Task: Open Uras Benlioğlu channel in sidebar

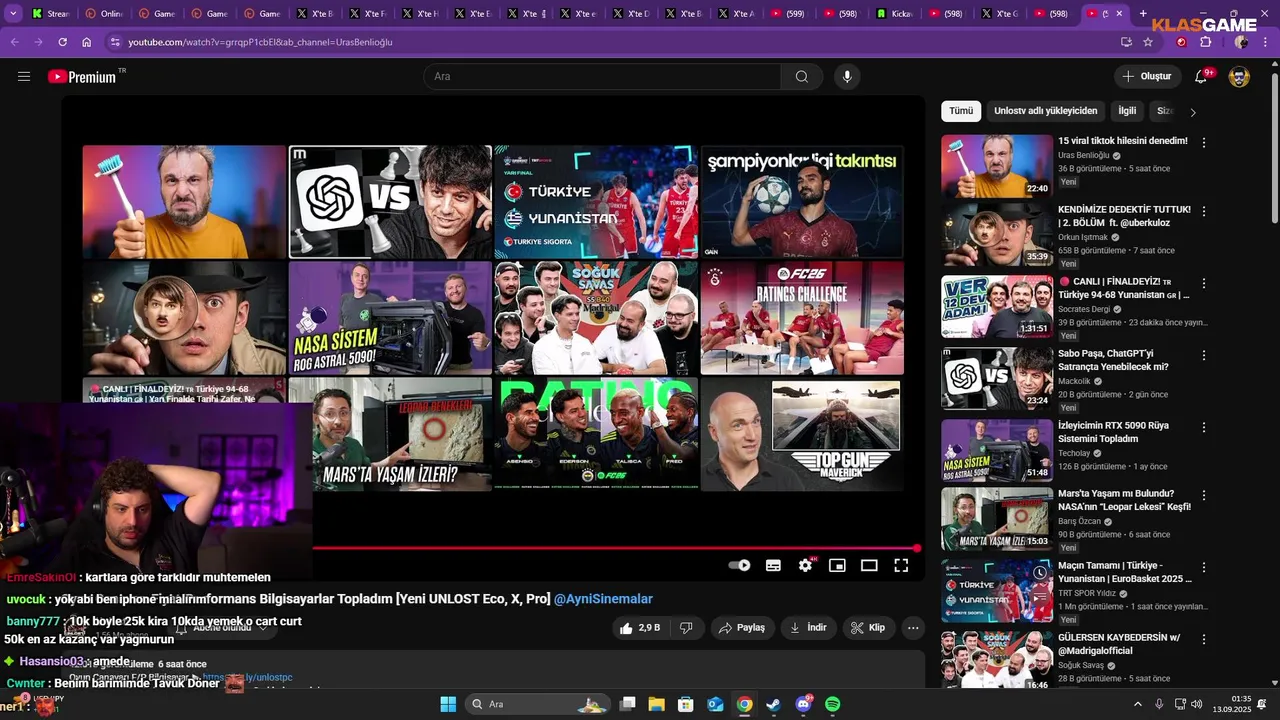Action: [x=1084, y=155]
